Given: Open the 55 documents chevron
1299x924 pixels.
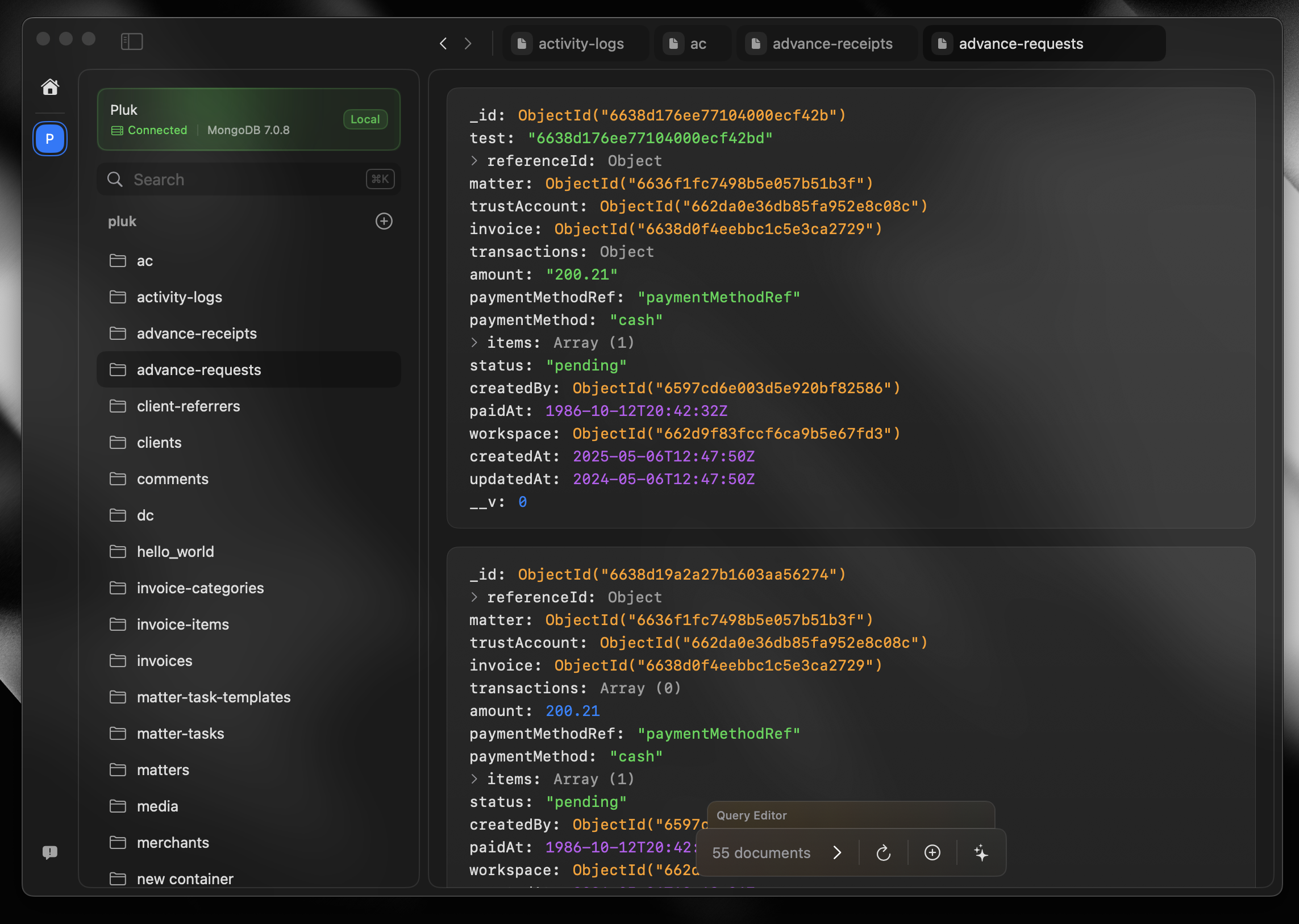Looking at the screenshot, I should [x=837, y=852].
